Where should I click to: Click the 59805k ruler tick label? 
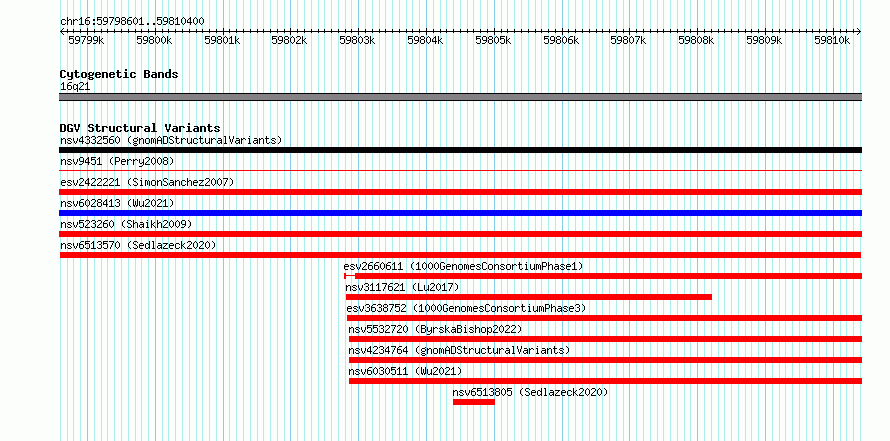click(x=493, y=40)
